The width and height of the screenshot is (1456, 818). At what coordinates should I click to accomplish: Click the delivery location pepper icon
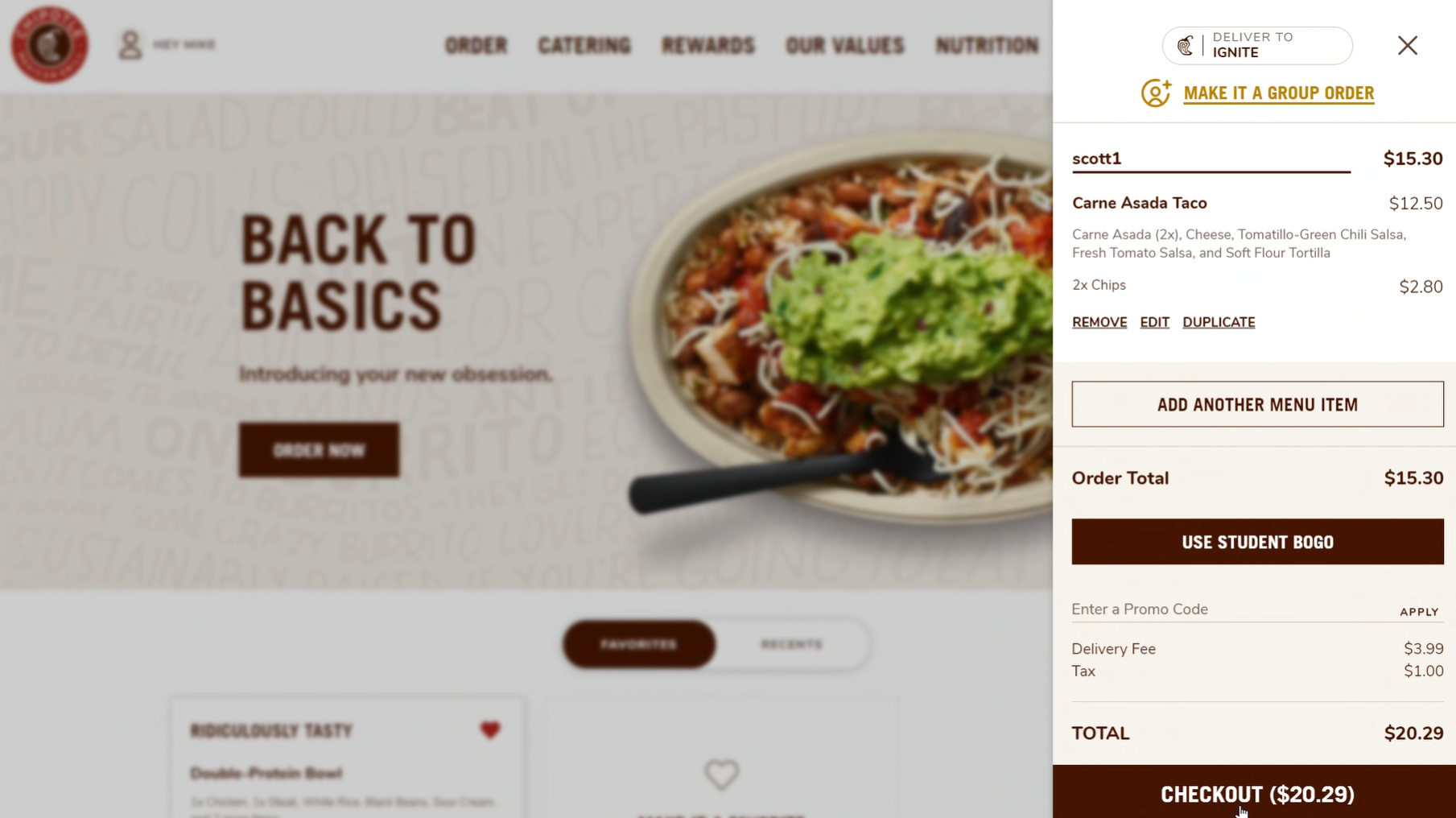click(x=1186, y=46)
